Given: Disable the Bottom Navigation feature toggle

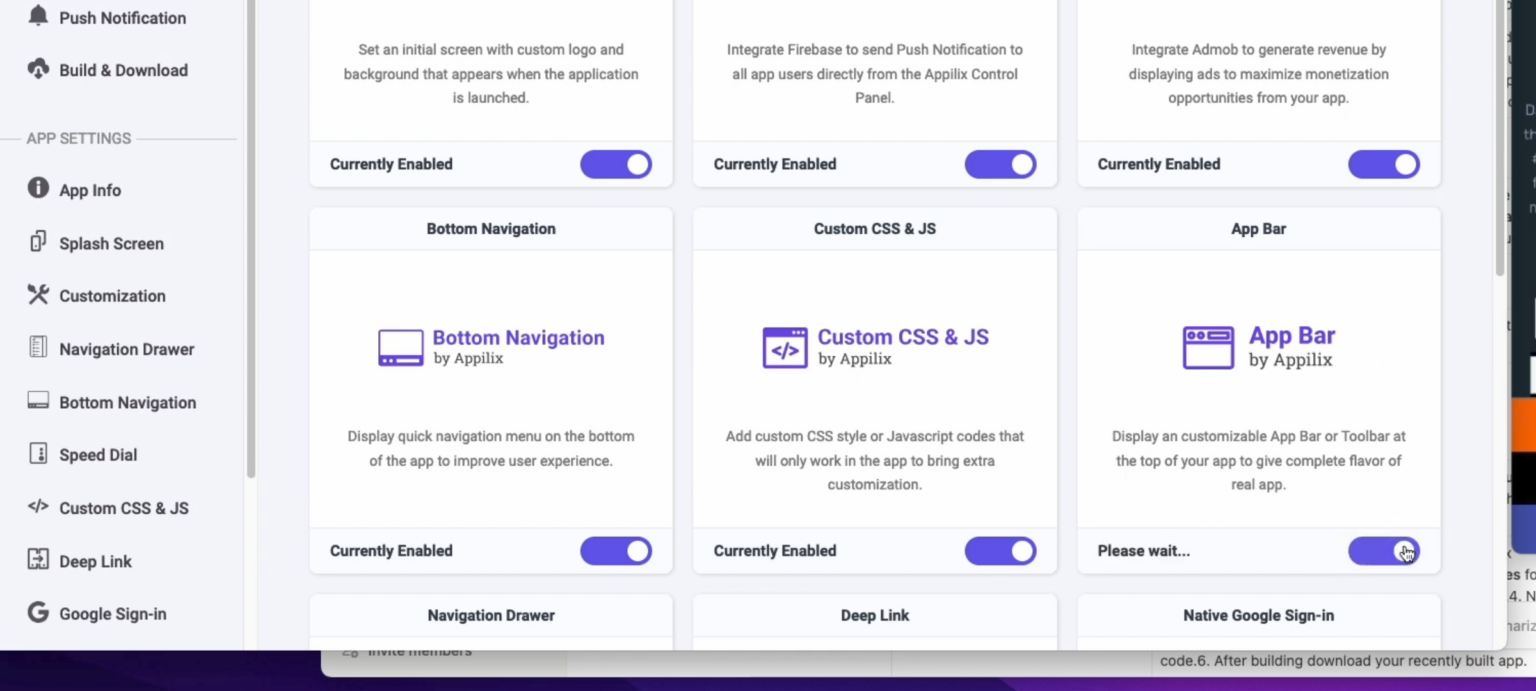Looking at the screenshot, I should tap(615, 551).
